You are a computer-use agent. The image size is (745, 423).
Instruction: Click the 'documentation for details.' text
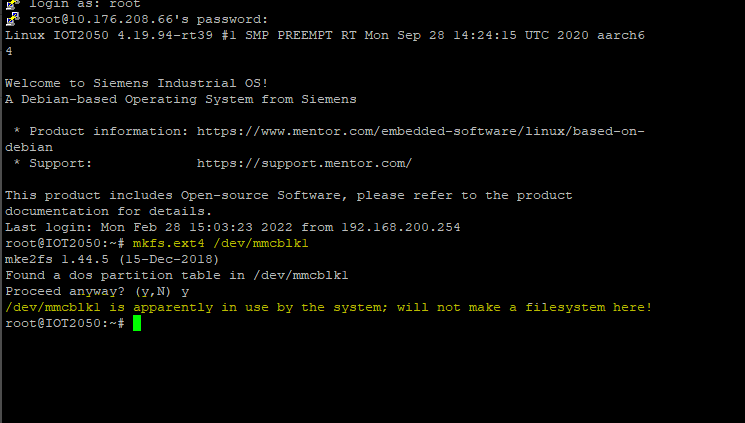[x=108, y=211]
